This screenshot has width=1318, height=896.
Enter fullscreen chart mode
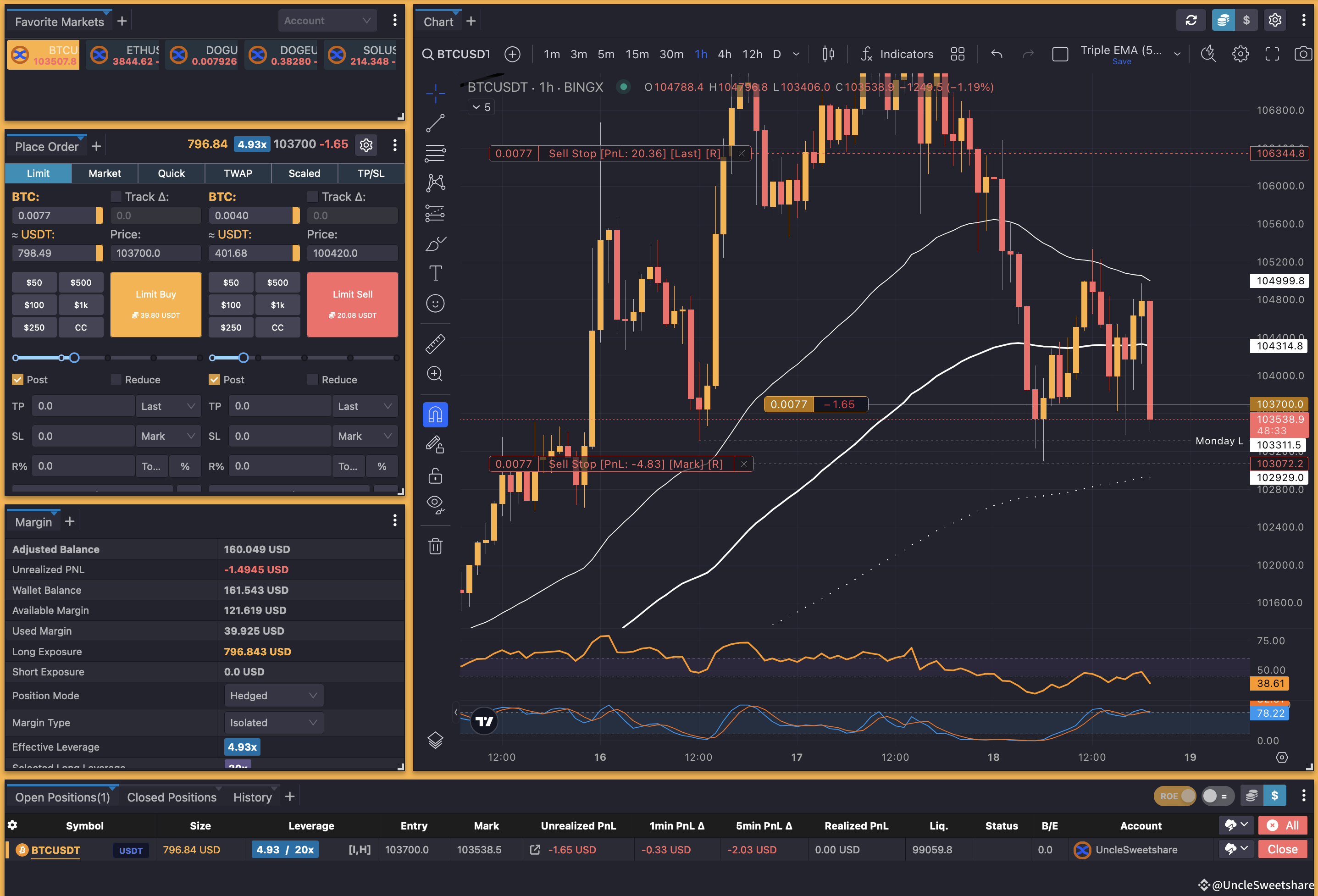(1272, 54)
